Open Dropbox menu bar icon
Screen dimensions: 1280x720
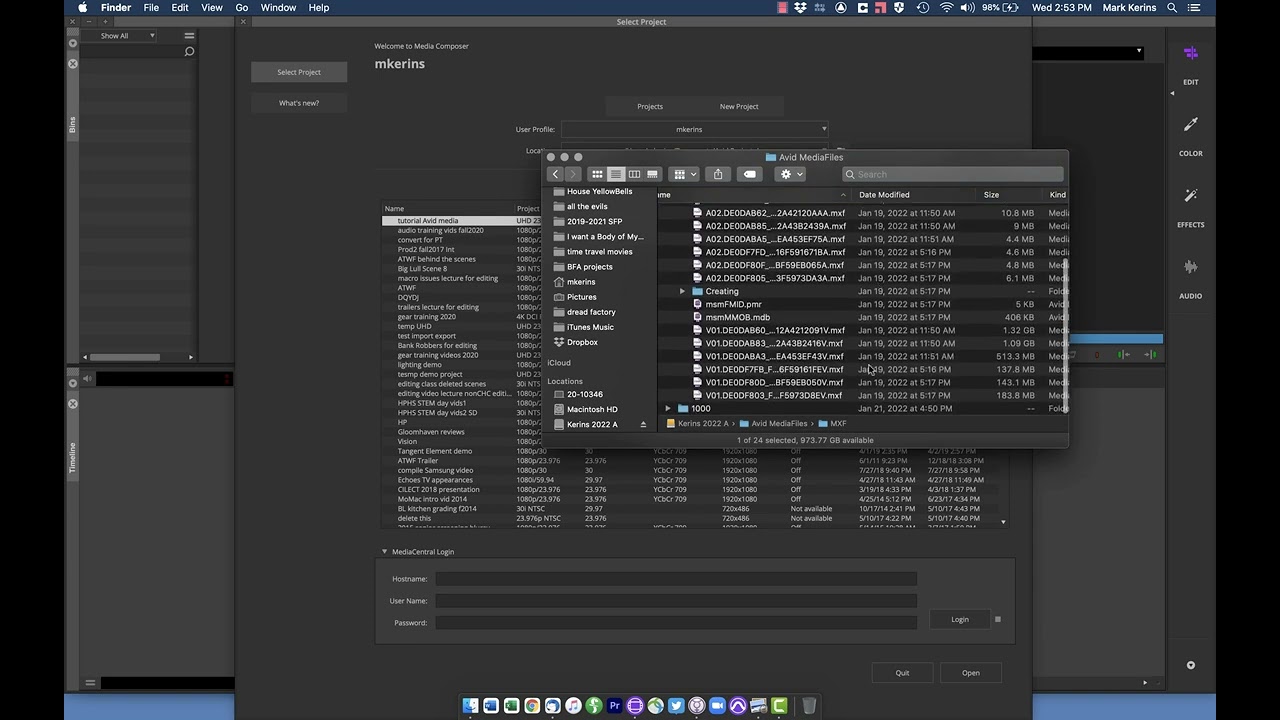(x=801, y=8)
